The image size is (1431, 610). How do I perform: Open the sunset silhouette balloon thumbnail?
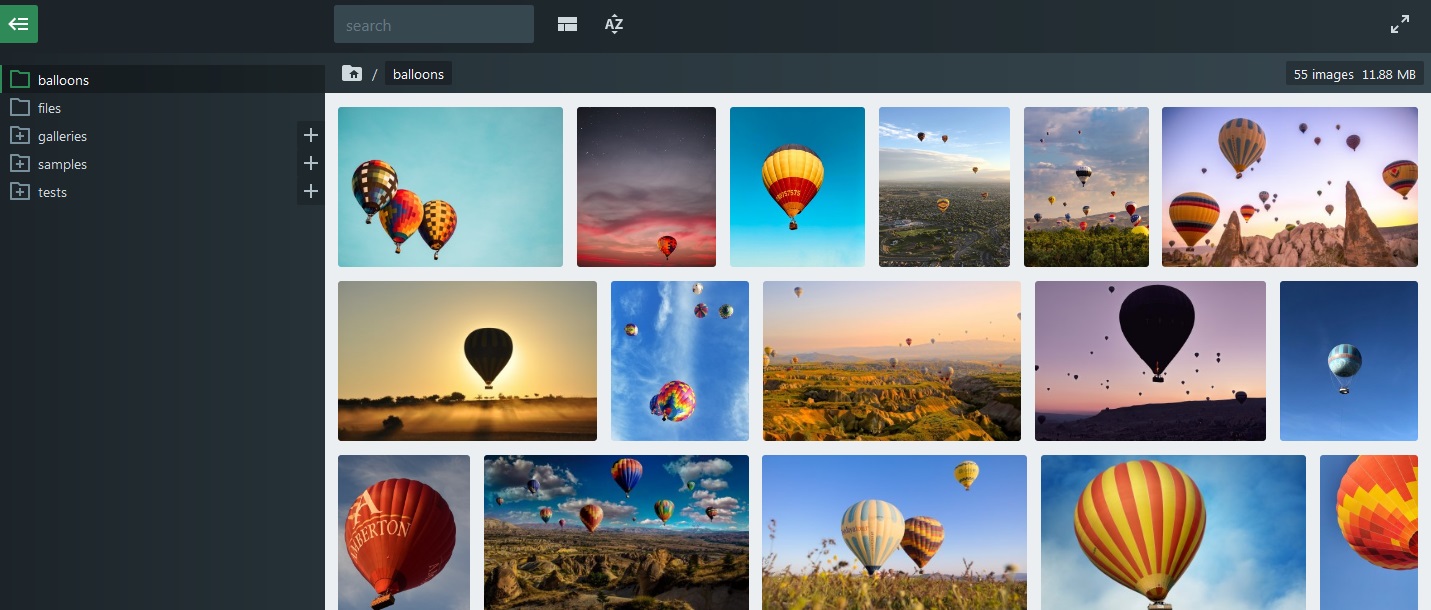click(x=467, y=361)
